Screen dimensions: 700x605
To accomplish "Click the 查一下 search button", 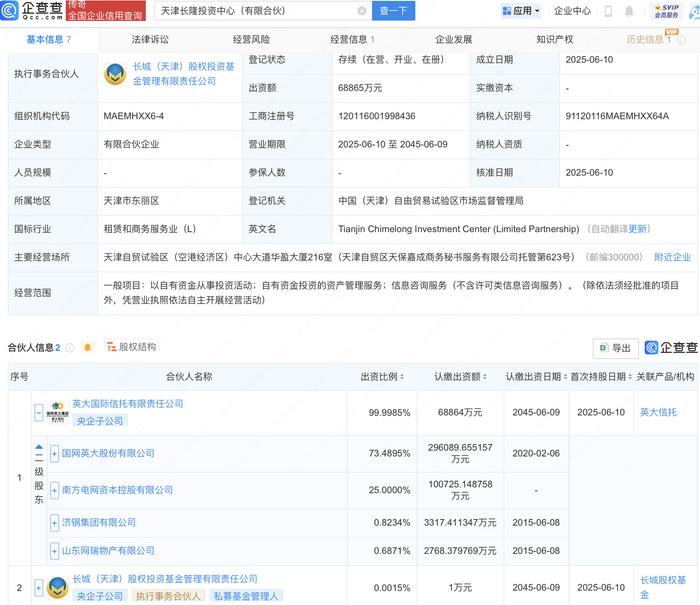I will pos(393,11).
